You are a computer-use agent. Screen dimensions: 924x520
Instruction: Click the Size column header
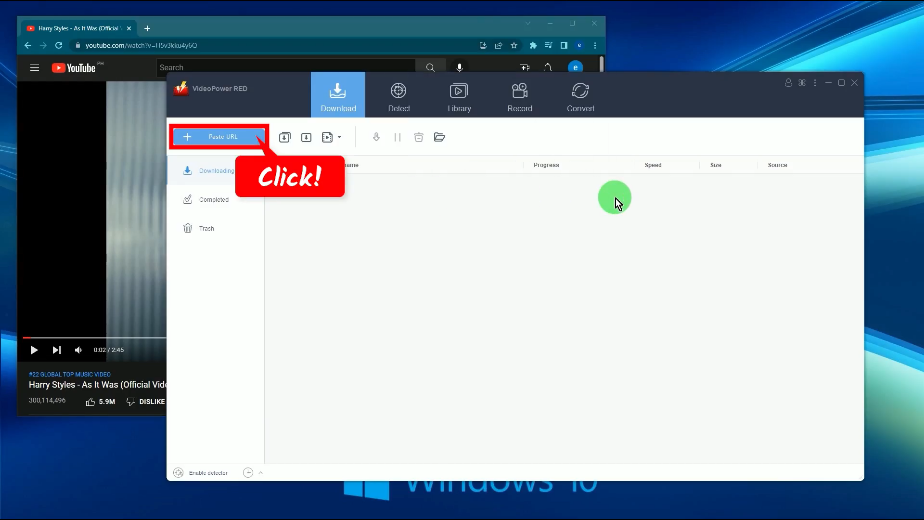click(x=716, y=165)
